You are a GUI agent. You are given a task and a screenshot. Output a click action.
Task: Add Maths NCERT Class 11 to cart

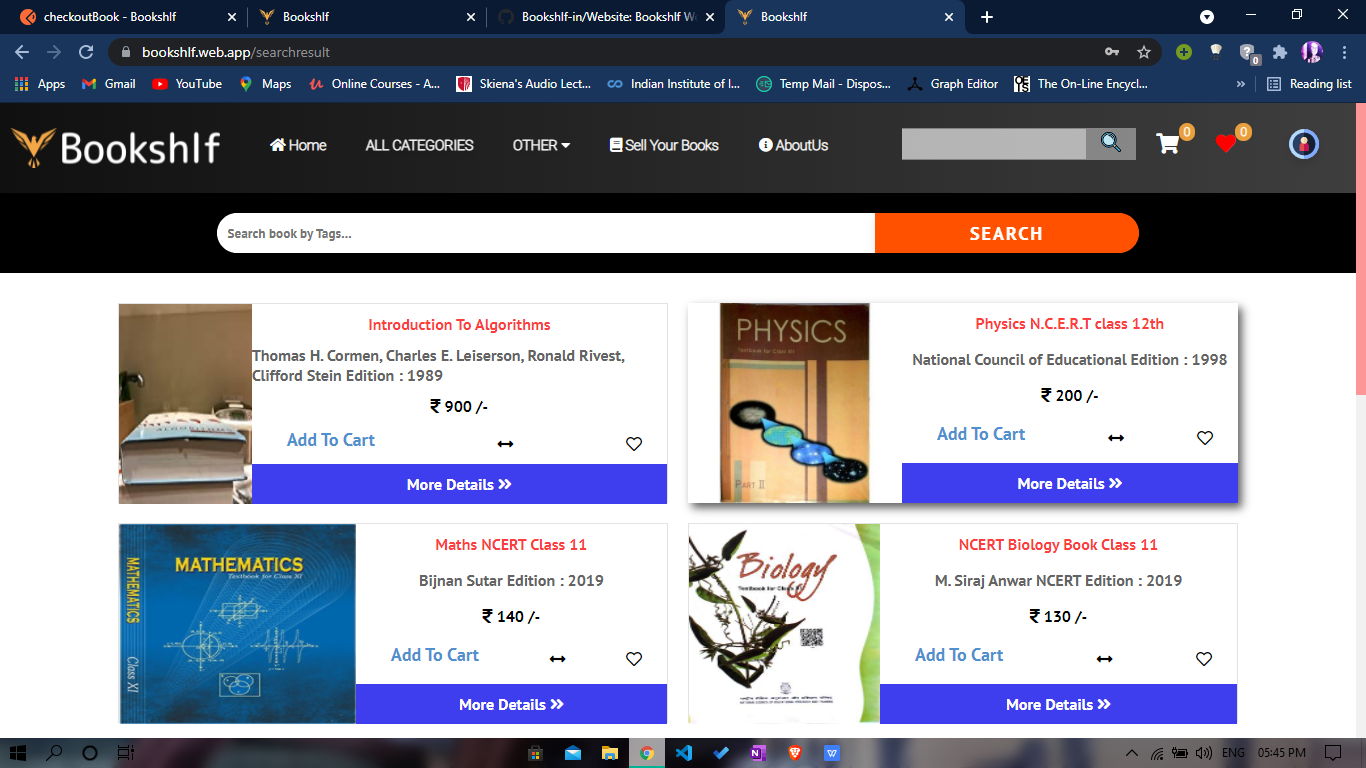pos(435,655)
